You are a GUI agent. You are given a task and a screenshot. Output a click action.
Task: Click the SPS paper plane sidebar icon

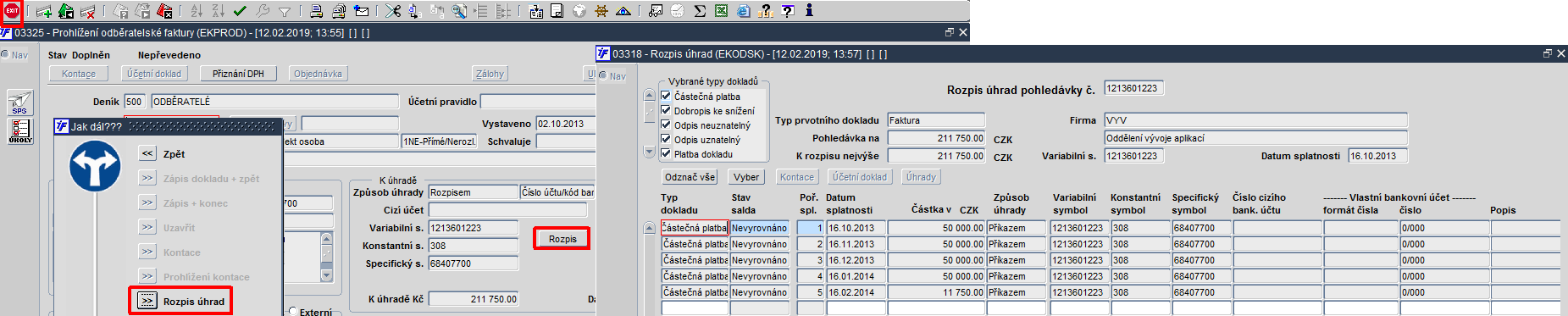pyautogui.click(x=19, y=103)
